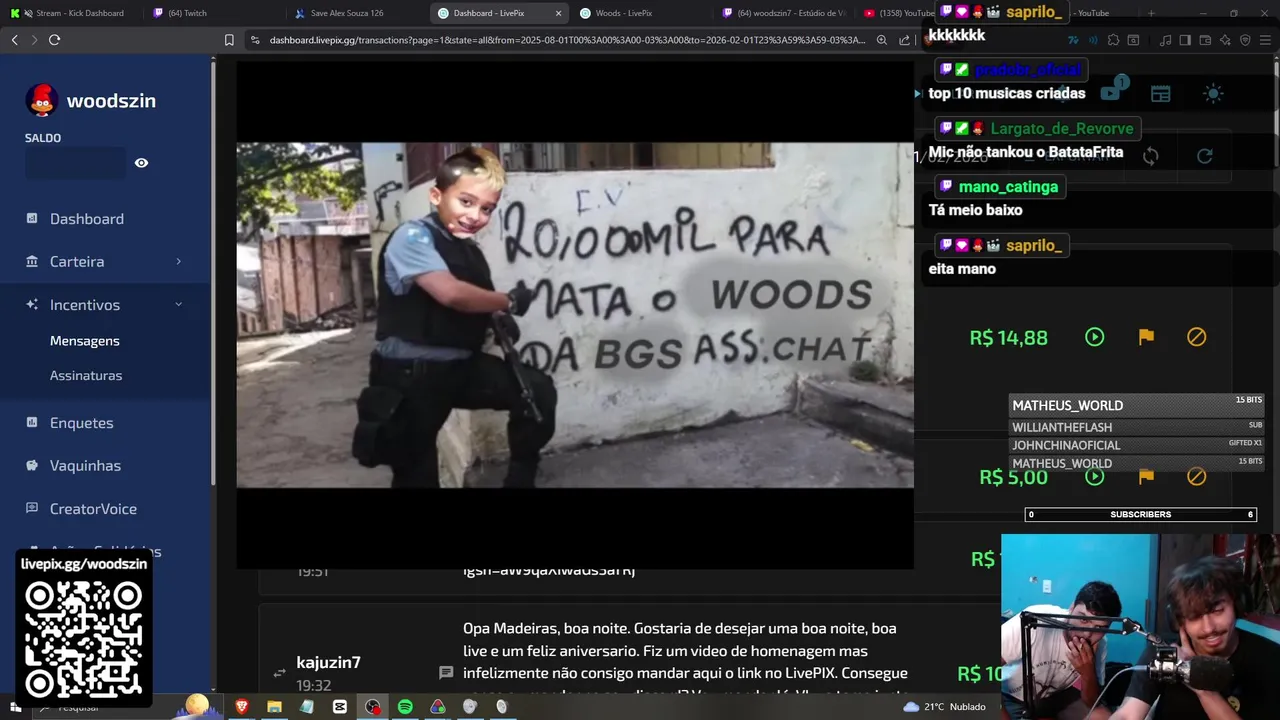Open the browser wallet icon
Image resolution: width=1280 pixels, height=720 pixels.
click(1205, 40)
